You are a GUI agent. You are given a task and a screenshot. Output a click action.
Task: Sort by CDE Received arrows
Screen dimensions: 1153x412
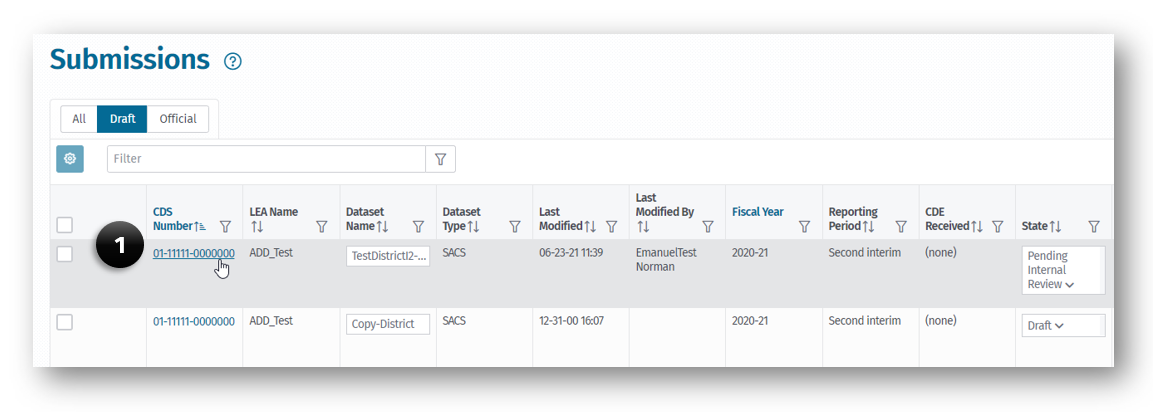(977, 227)
